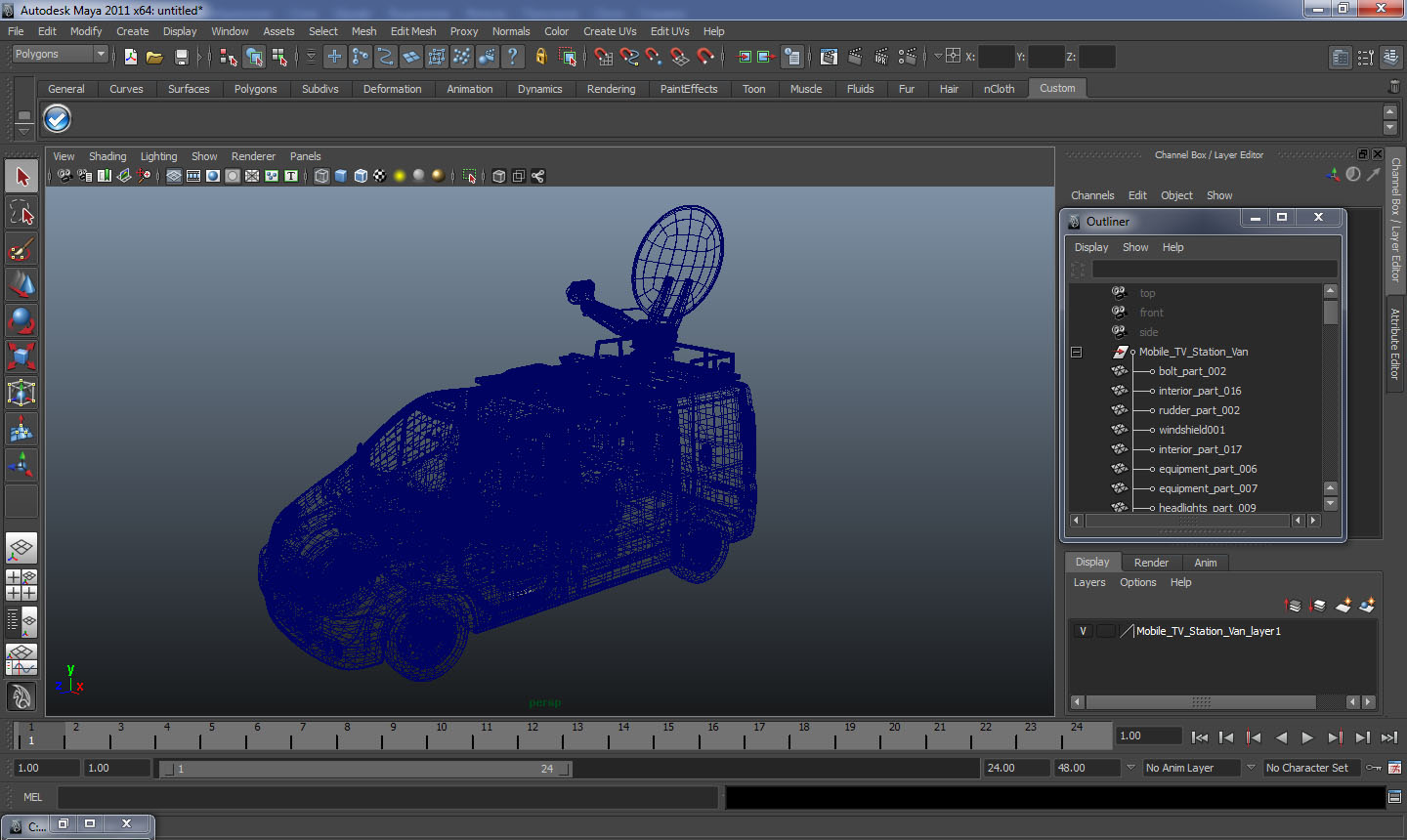The image size is (1407, 840).
Task: Open a scene with folder icon
Action: pyautogui.click(x=154, y=57)
